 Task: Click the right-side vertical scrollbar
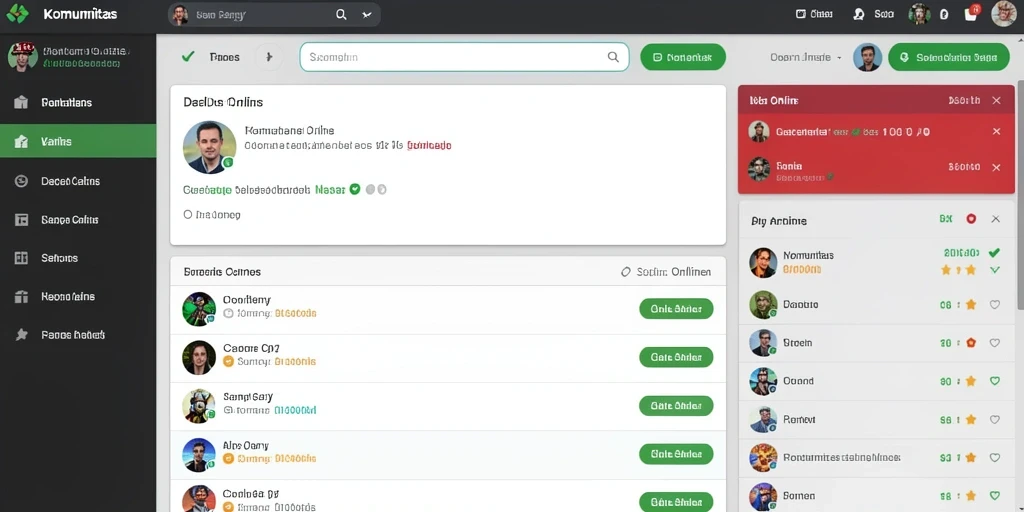1020,196
